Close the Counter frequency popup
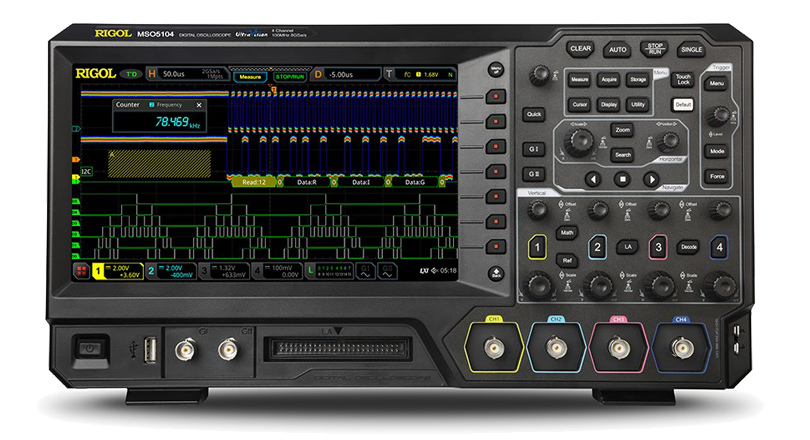The height and width of the screenshot is (440, 810). (x=199, y=105)
